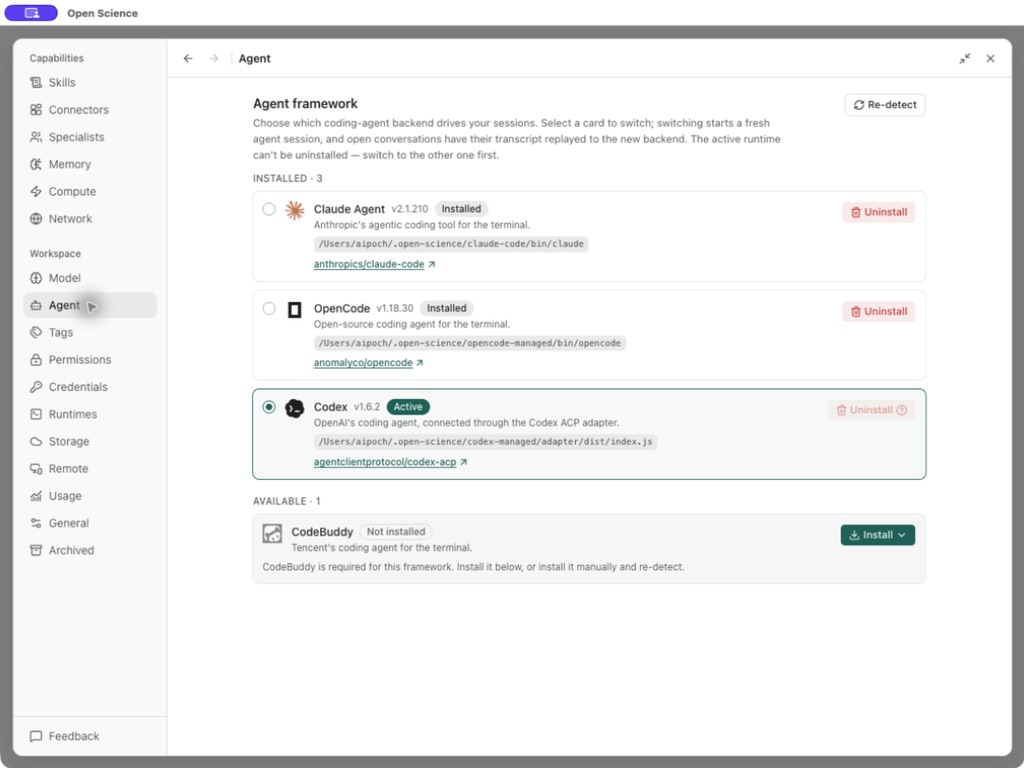Click the disabled Codex Uninstall button
The height and width of the screenshot is (768, 1024).
[871, 410]
